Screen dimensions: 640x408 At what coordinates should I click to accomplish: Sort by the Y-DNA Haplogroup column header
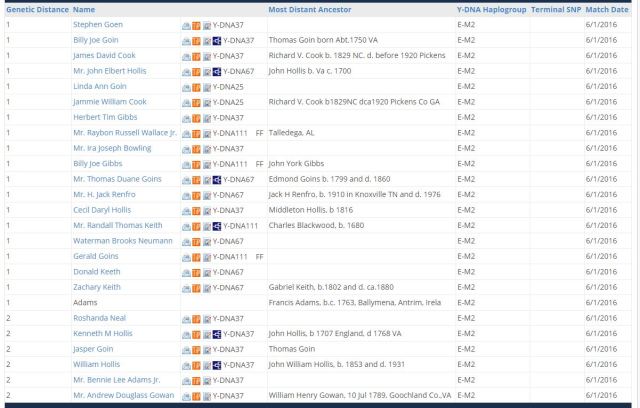pos(490,9)
